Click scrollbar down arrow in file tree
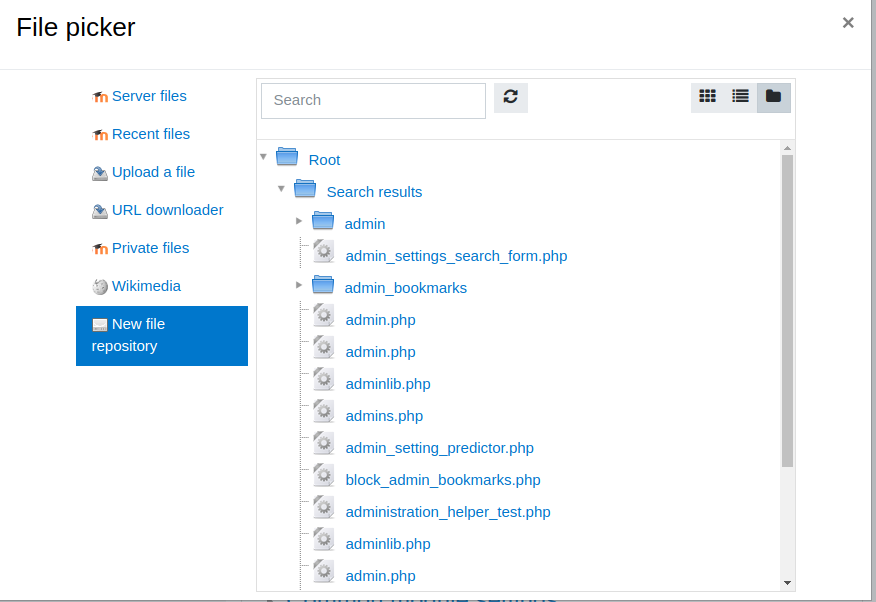Image resolution: width=876 pixels, height=602 pixels. (x=787, y=582)
